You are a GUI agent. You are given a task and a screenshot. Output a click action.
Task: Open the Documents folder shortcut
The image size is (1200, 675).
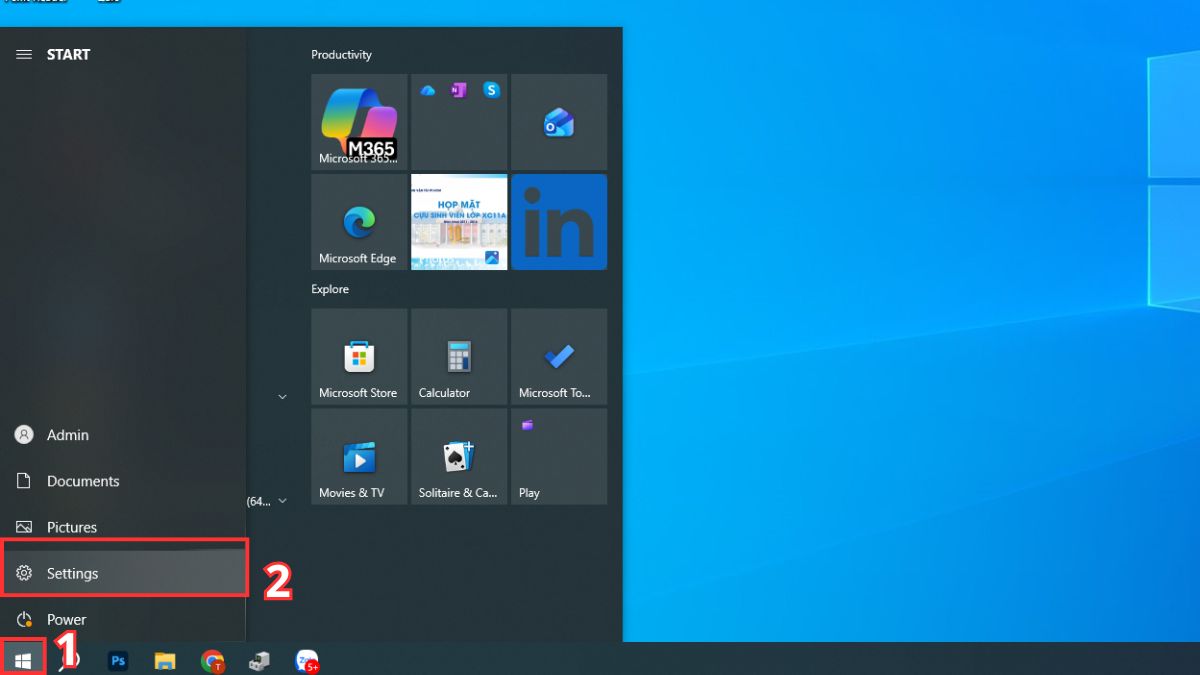click(123, 481)
